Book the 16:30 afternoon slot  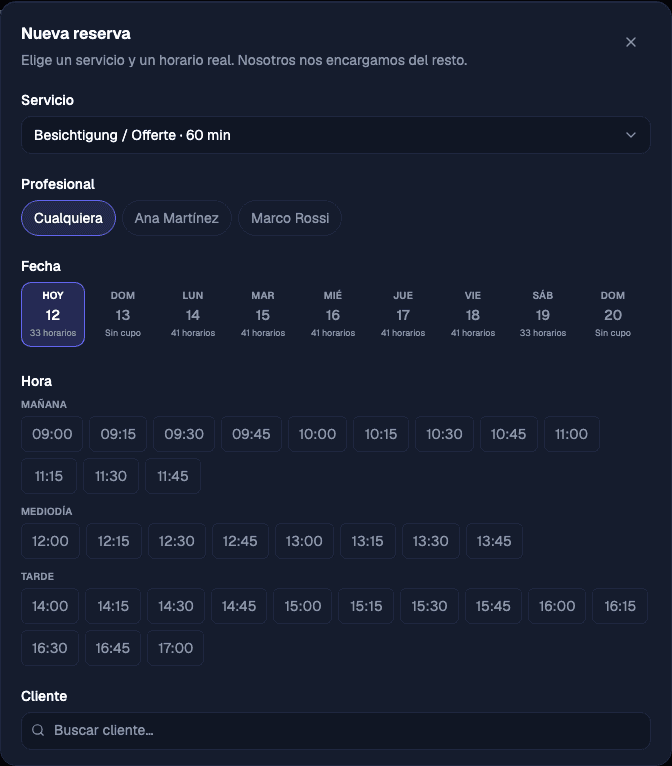click(50, 648)
